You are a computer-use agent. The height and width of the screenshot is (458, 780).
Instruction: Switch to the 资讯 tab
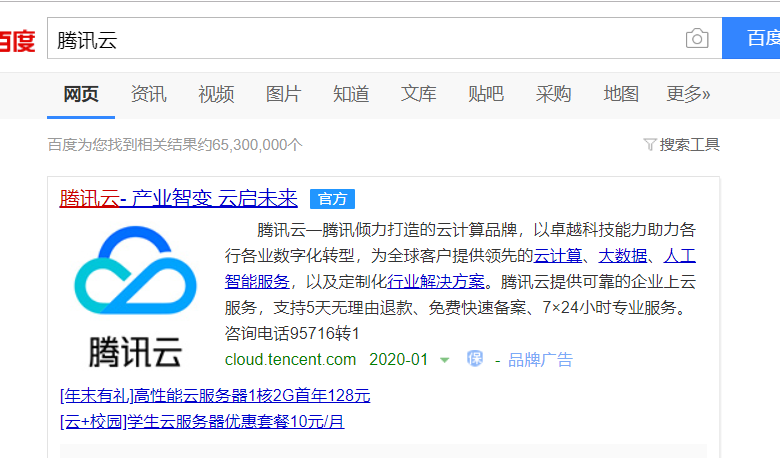coord(148,94)
